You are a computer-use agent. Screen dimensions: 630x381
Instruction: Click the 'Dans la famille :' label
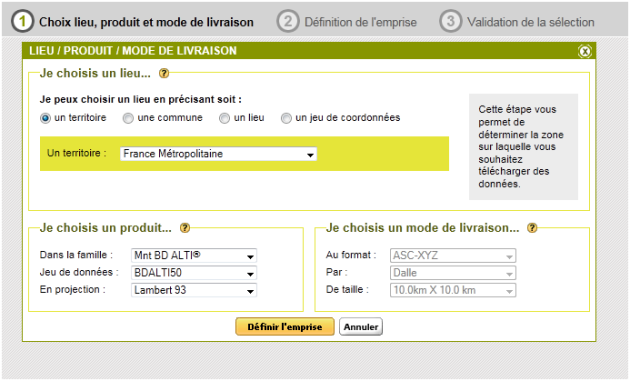[76, 255]
